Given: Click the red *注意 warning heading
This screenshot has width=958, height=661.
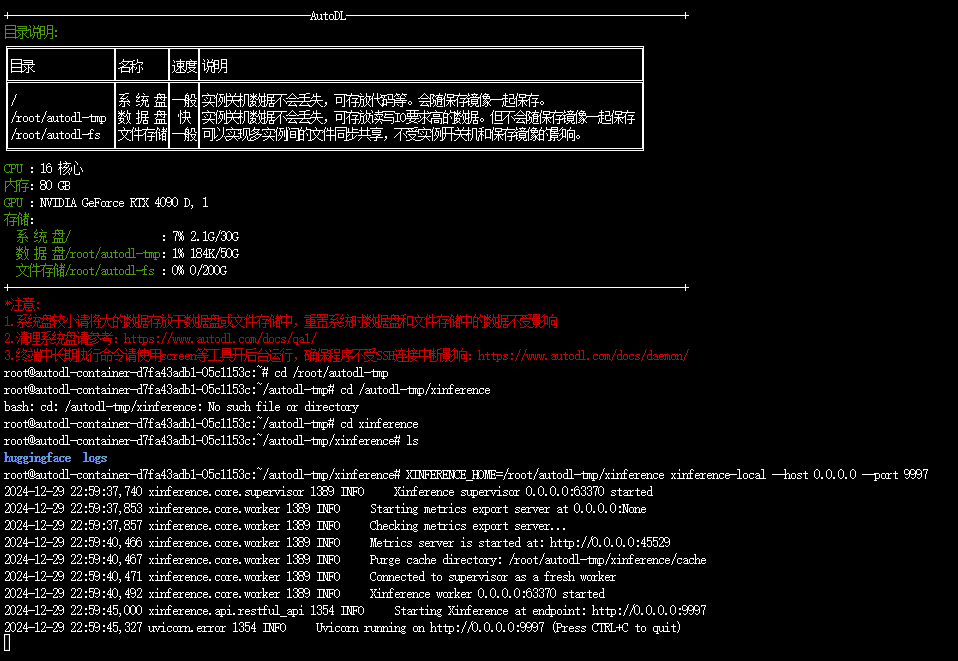Looking at the screenshot, I should click(x=23, y=304).
